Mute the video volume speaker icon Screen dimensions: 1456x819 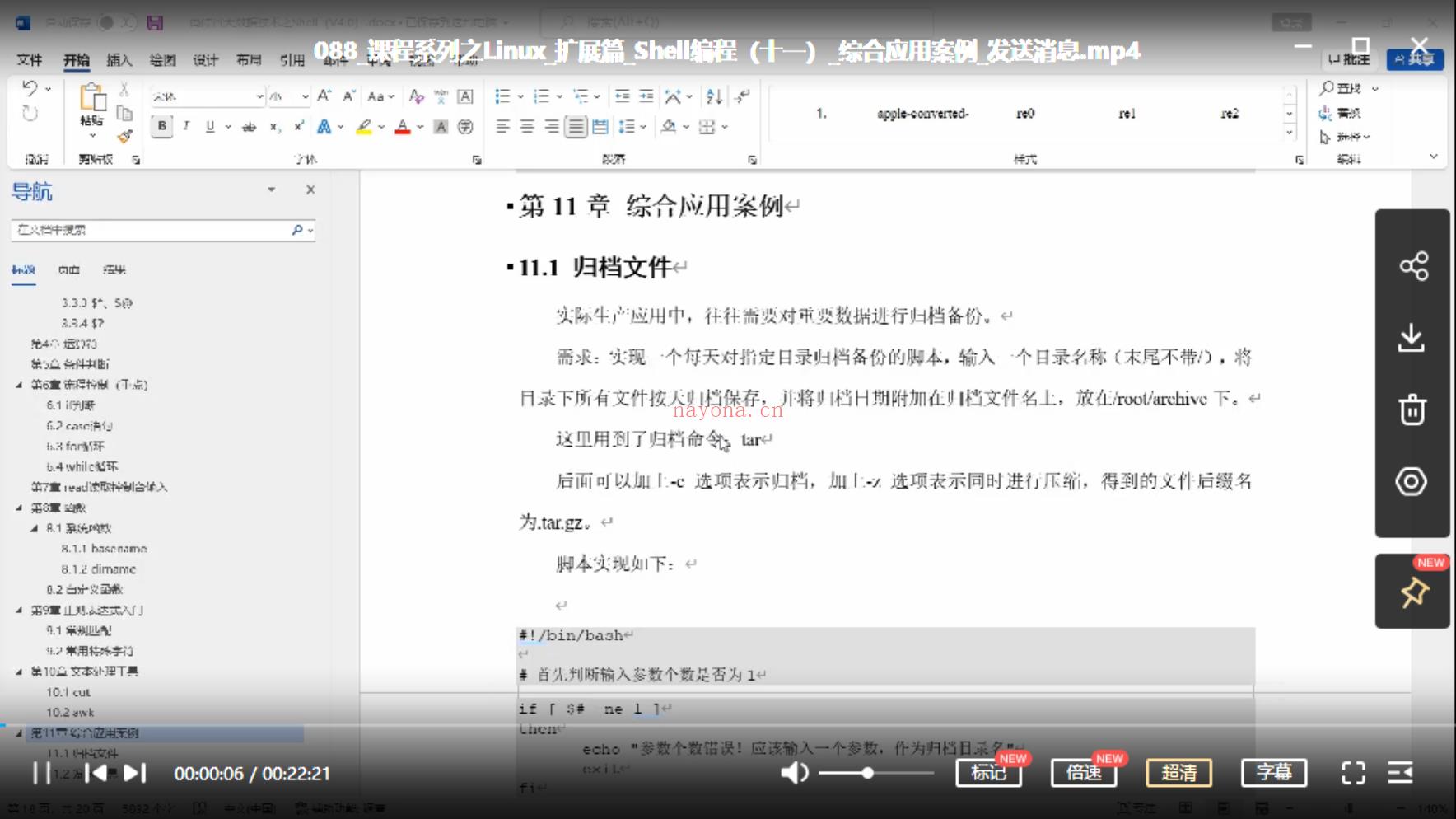point(794,773)
